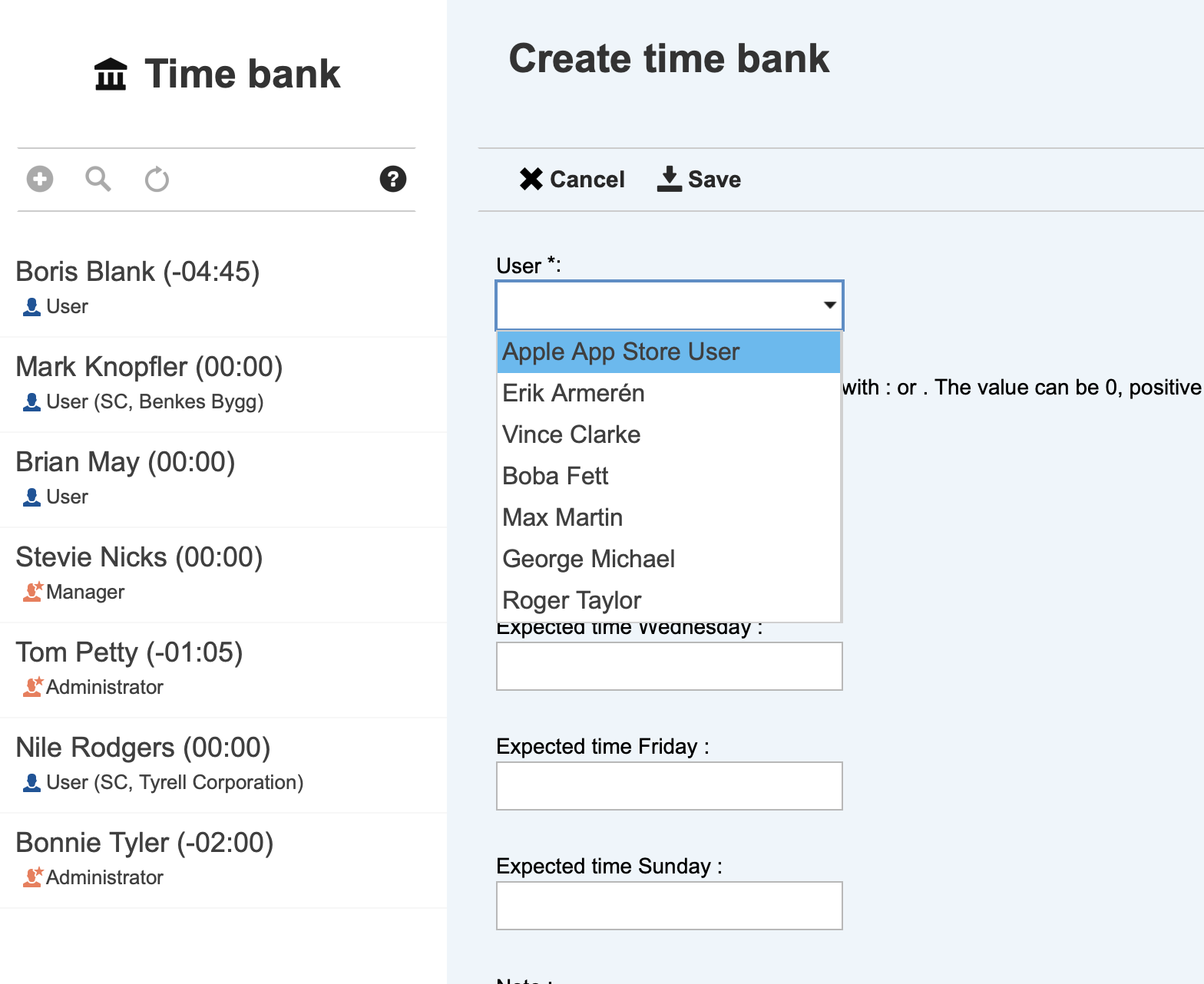Click the add new time bank plus icon

[40, 179]
